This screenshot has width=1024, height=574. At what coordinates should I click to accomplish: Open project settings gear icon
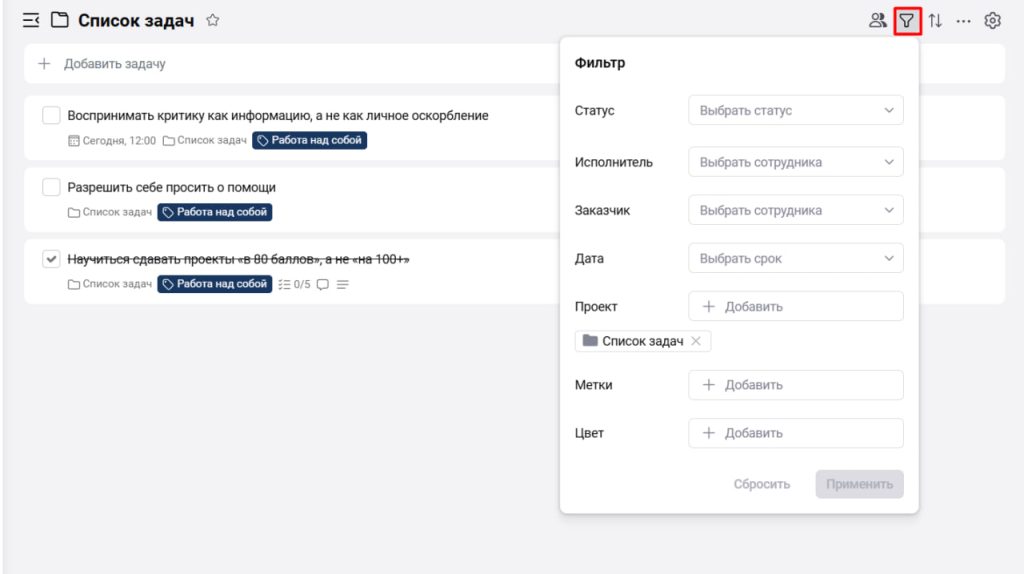tap(992, 20)
